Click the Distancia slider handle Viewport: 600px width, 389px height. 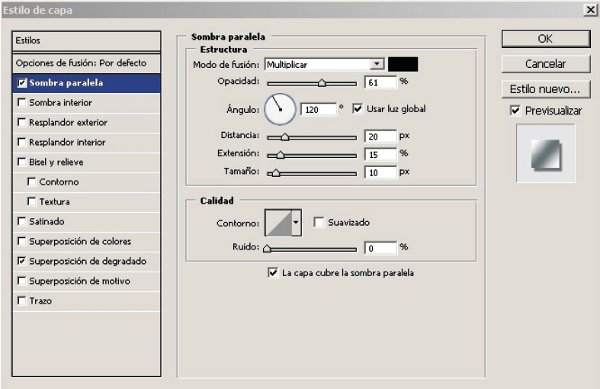click(x=285, y=137)
